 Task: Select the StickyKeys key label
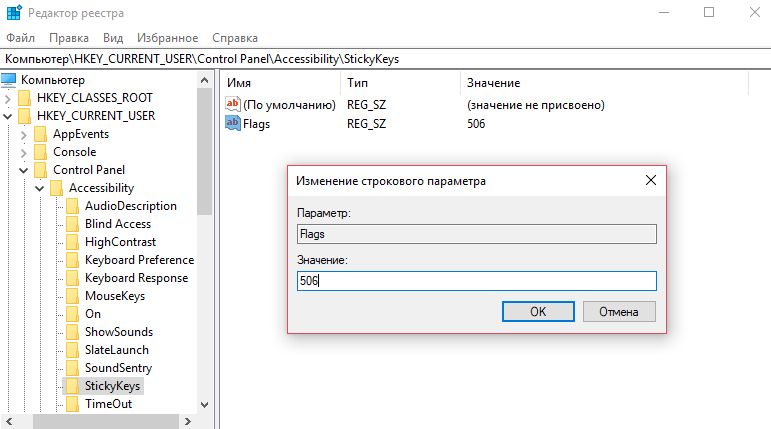pyautogui.click(x=113, y=386)
